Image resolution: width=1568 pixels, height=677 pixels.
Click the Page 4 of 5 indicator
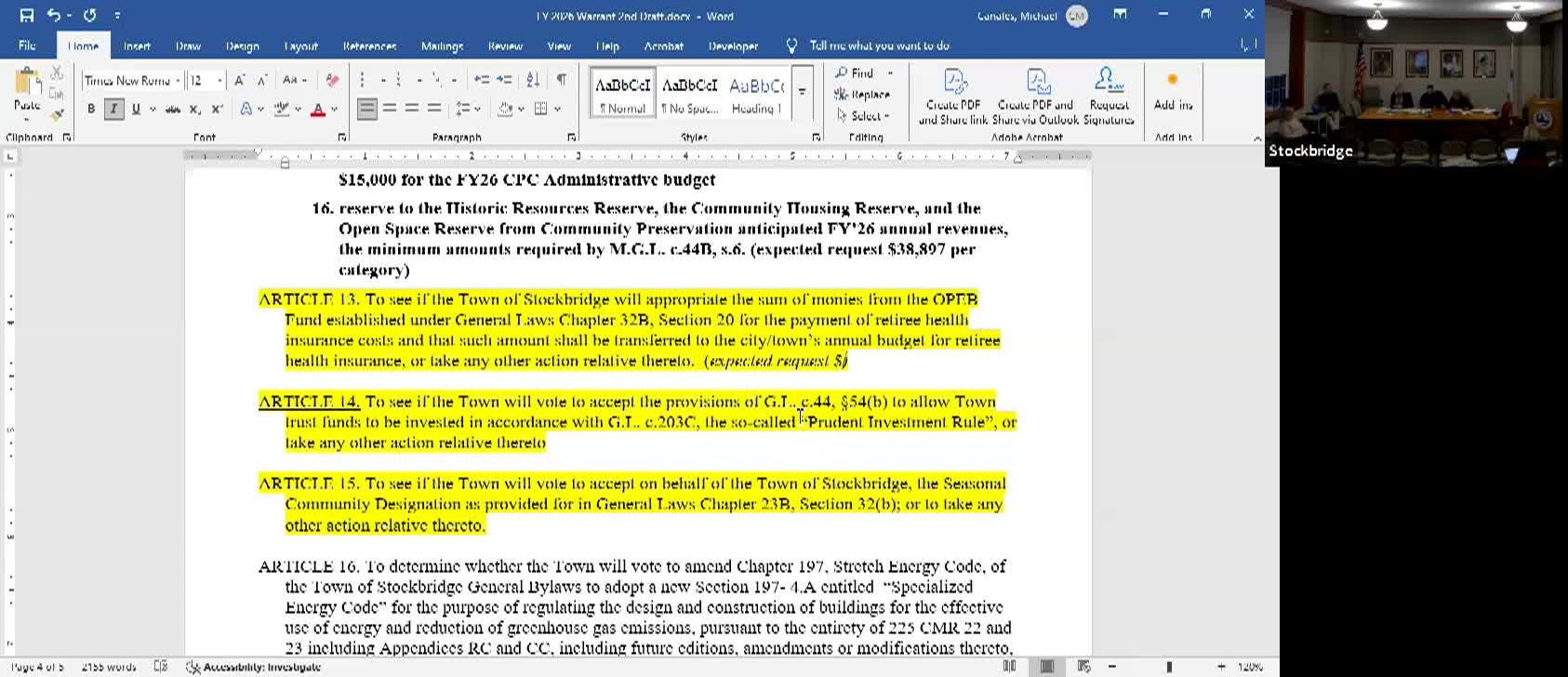point(37,667)
